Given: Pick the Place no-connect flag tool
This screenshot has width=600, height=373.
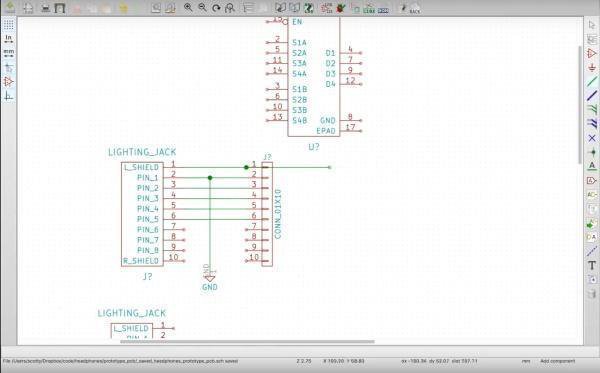Looking at the screenshot, I should (592, 138).
